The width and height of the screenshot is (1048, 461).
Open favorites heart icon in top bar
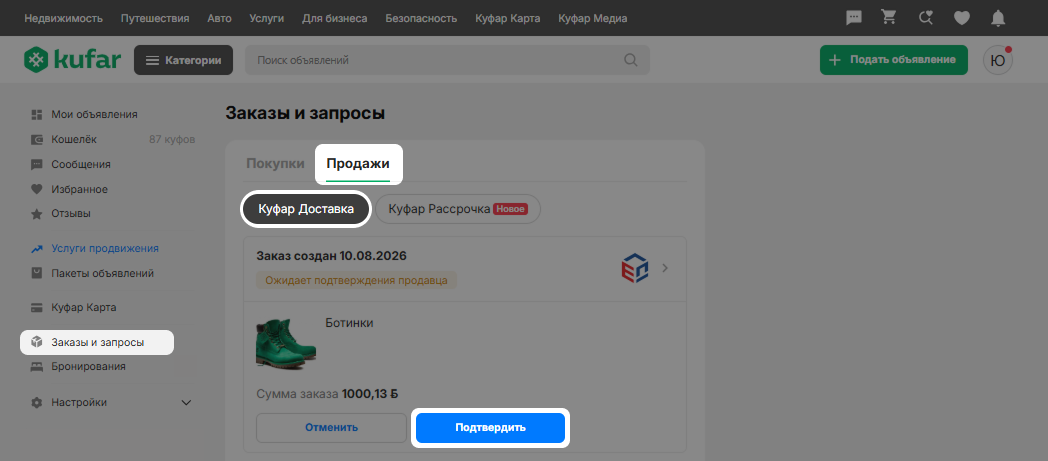(961, 18)
